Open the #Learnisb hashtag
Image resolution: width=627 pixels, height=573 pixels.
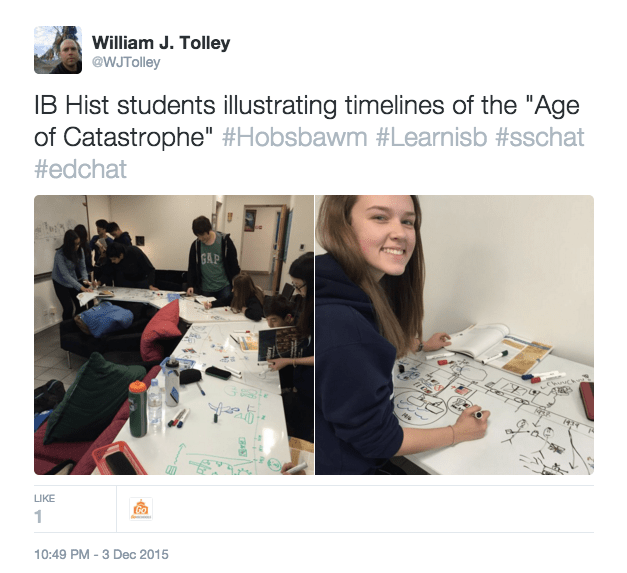pos(431,137)
